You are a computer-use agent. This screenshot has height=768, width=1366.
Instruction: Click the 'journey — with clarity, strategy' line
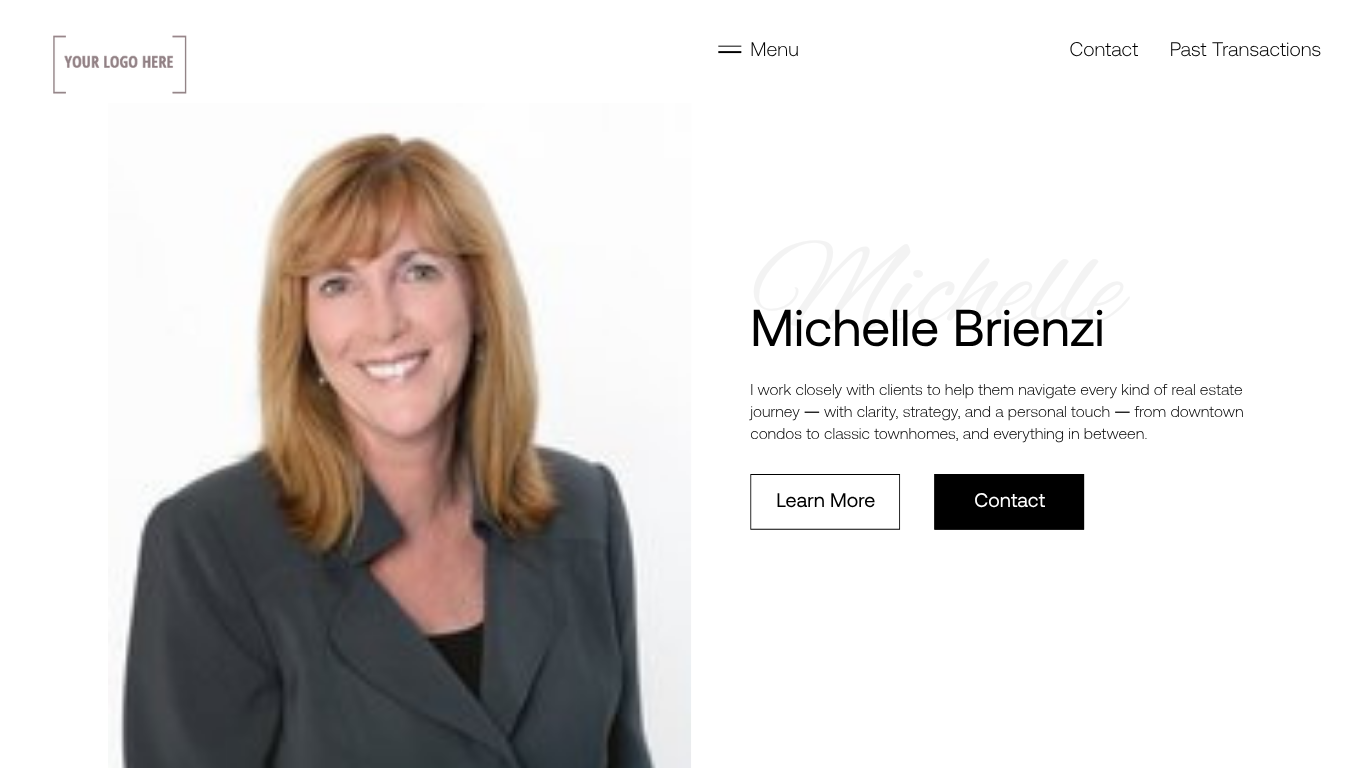[996, 412]
